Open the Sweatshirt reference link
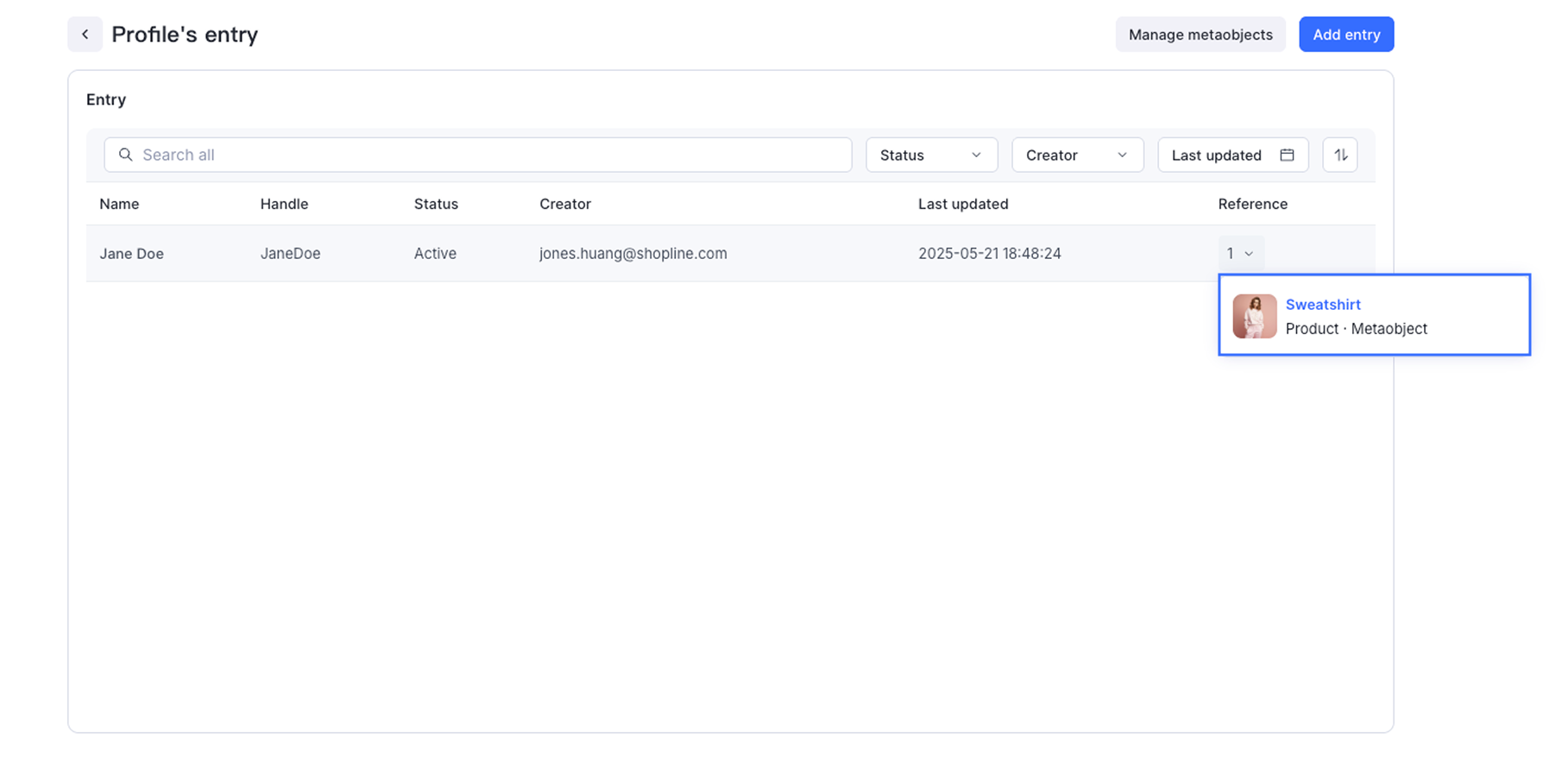 pyautogui.click(x=1323, y=305)
